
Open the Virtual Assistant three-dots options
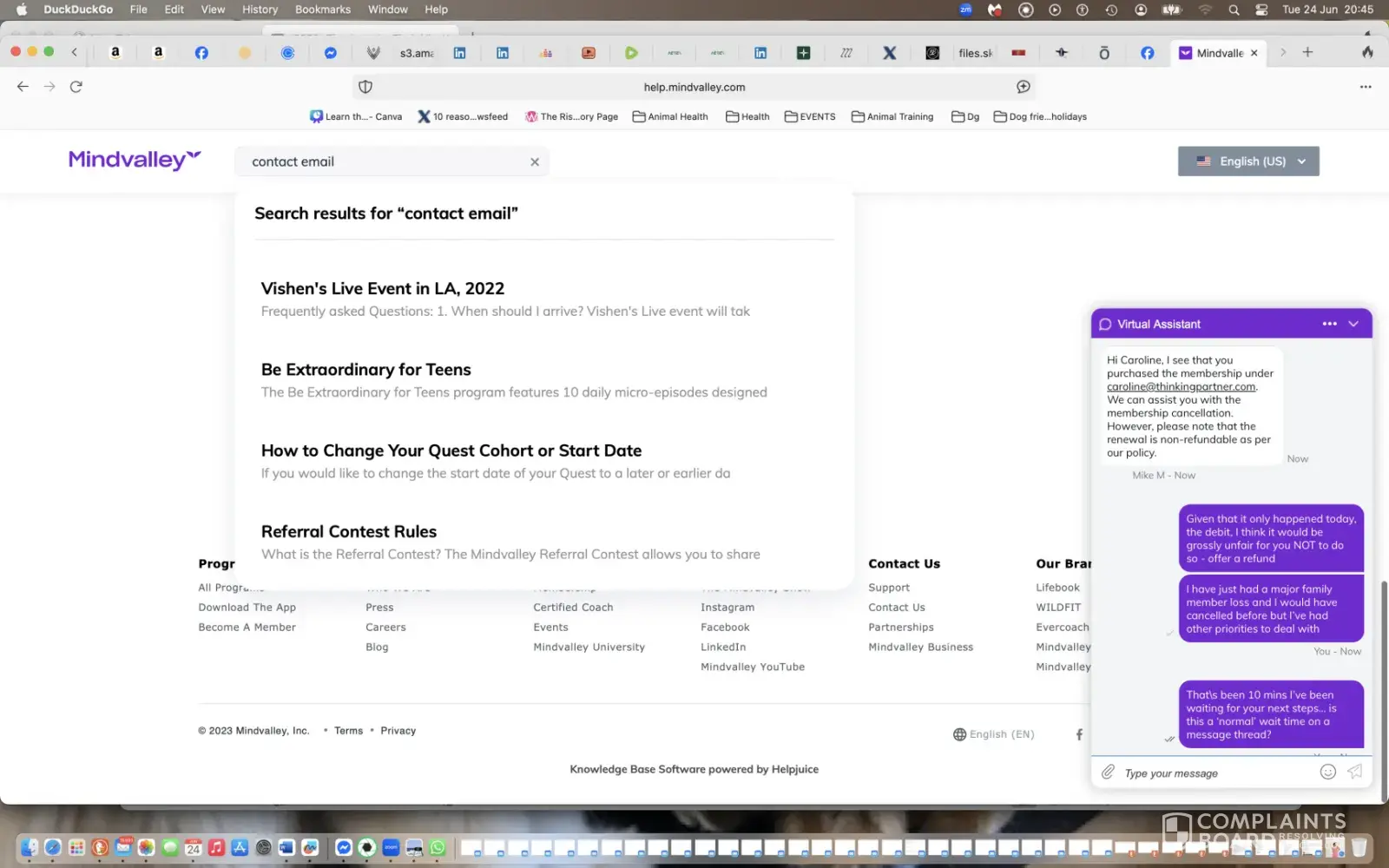tap(1329, 324)
